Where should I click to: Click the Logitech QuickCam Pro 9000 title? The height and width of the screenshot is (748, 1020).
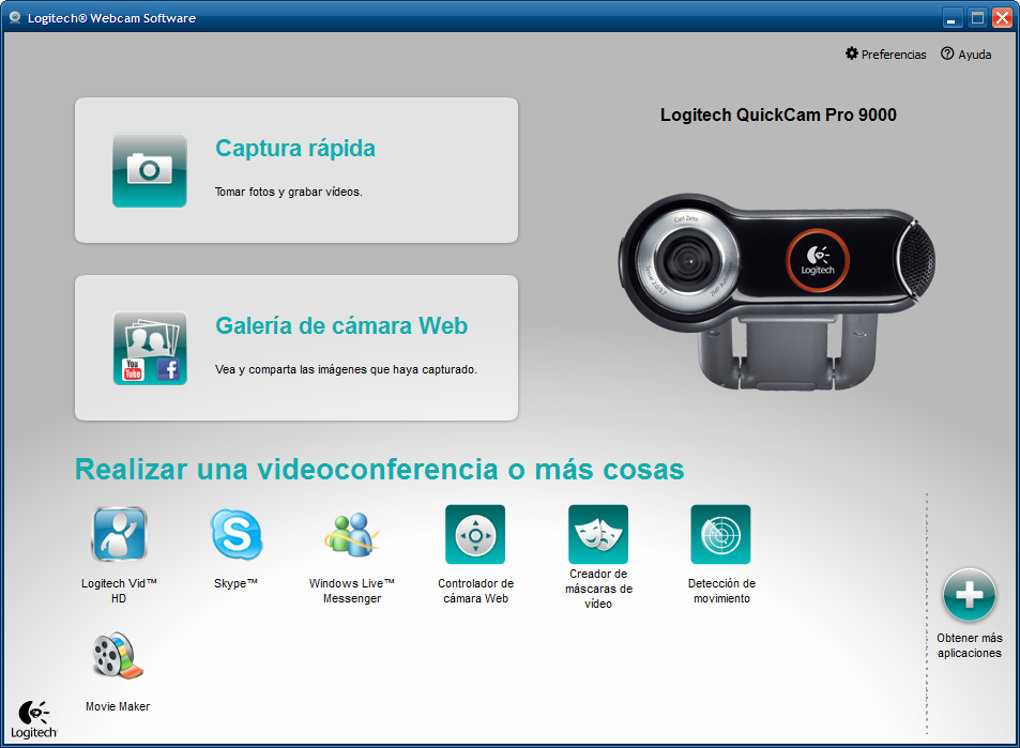click(778, 115)
